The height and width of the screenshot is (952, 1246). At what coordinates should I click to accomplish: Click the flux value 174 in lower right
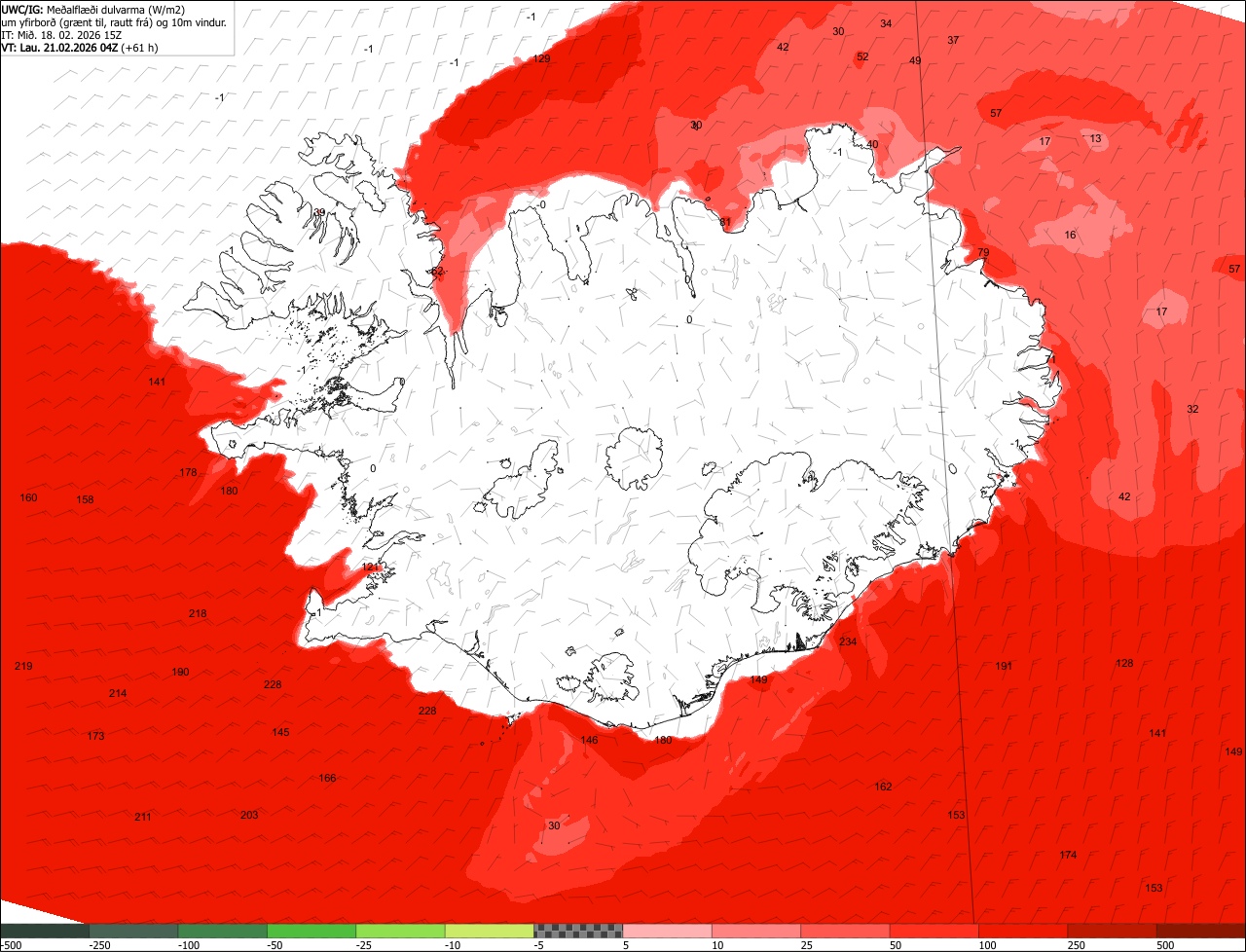coord(1068,855)
